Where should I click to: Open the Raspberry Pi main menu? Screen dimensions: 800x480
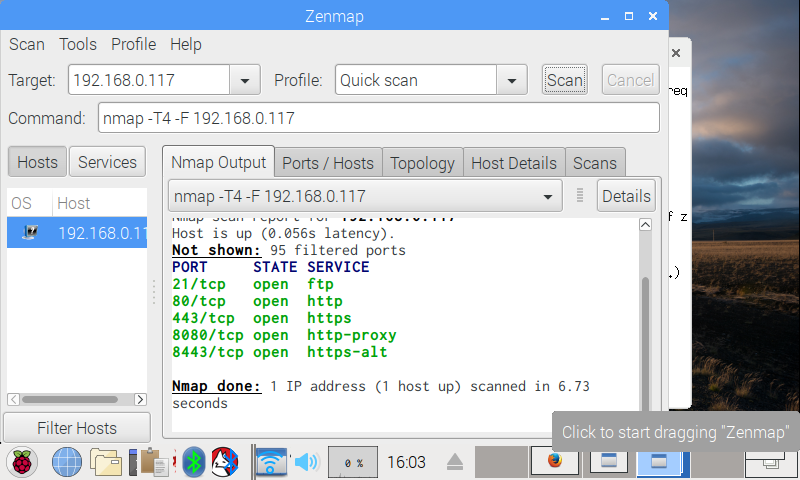(22, 462)
